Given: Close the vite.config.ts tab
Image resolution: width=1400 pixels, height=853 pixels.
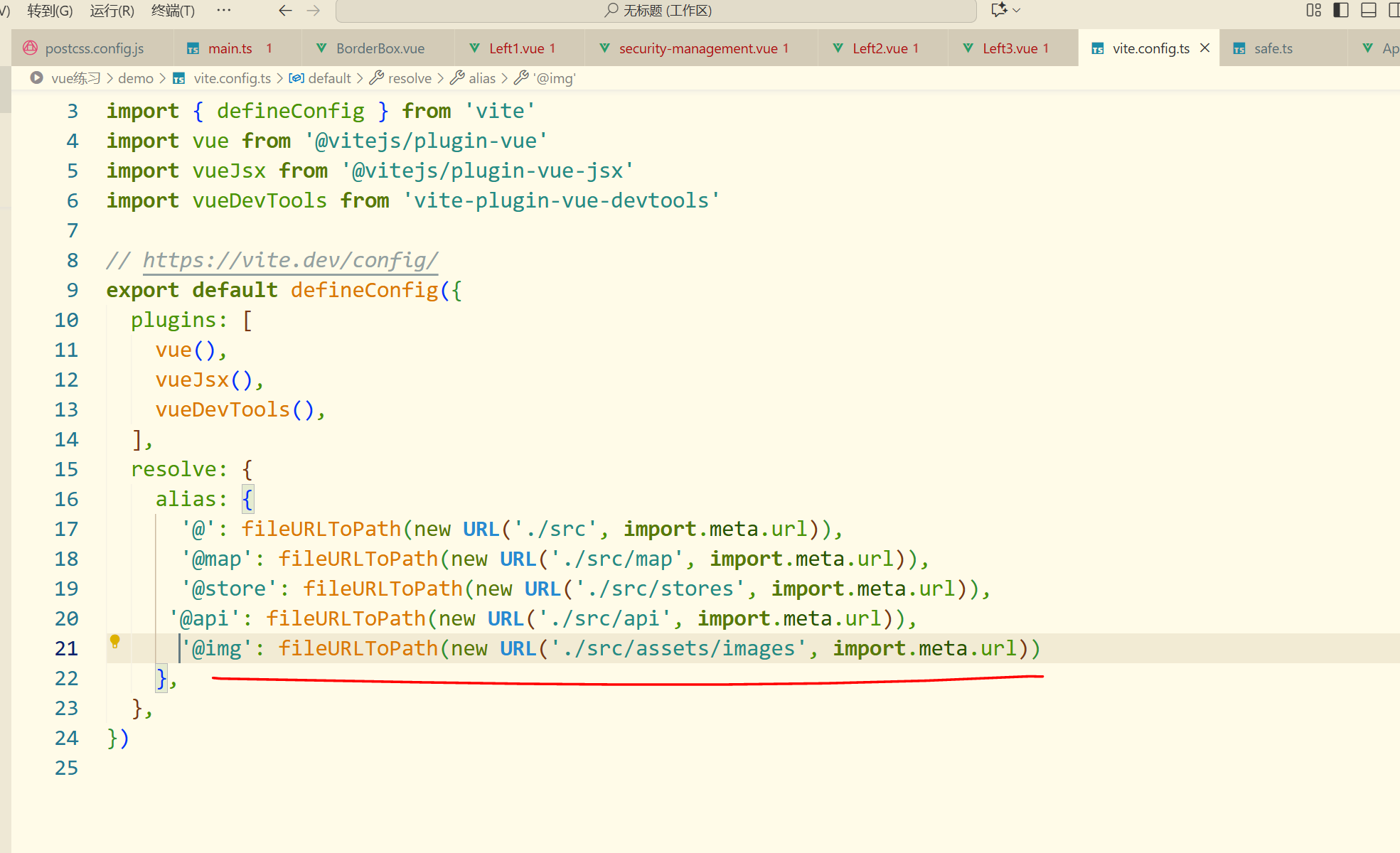Looking at the screenshot, I should [1205, 48].
